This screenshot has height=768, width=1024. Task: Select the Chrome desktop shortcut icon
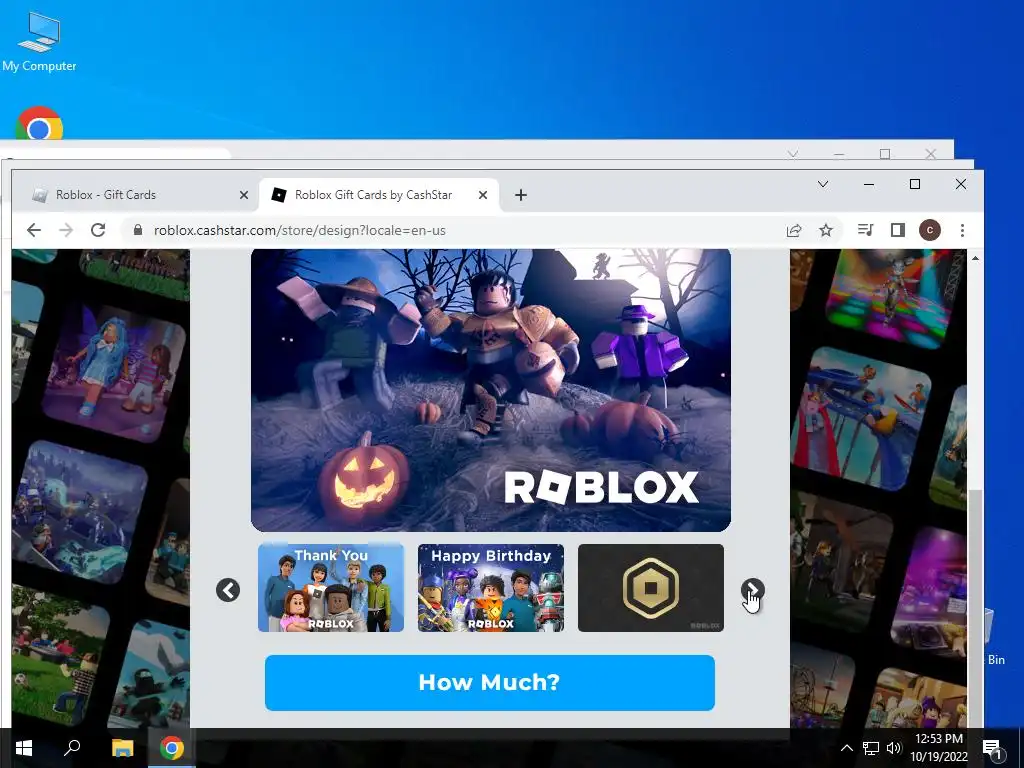39,123
